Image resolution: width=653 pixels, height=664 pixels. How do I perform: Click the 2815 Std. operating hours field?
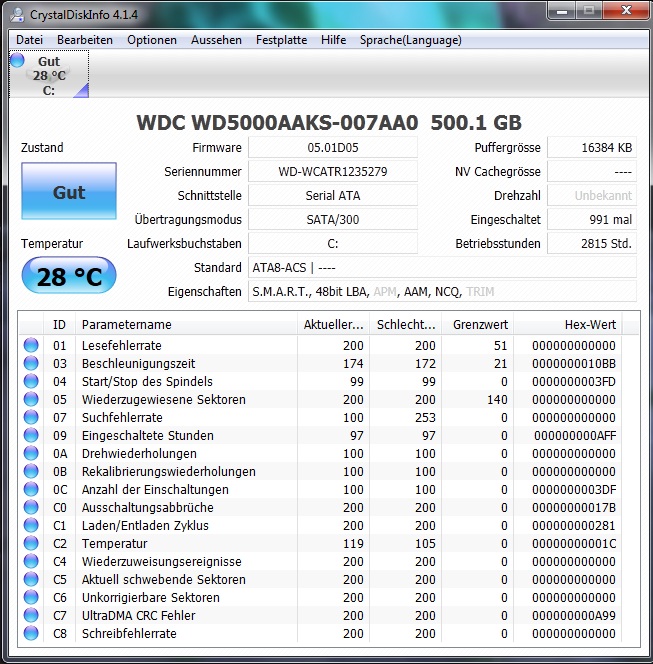coord(592,243)
